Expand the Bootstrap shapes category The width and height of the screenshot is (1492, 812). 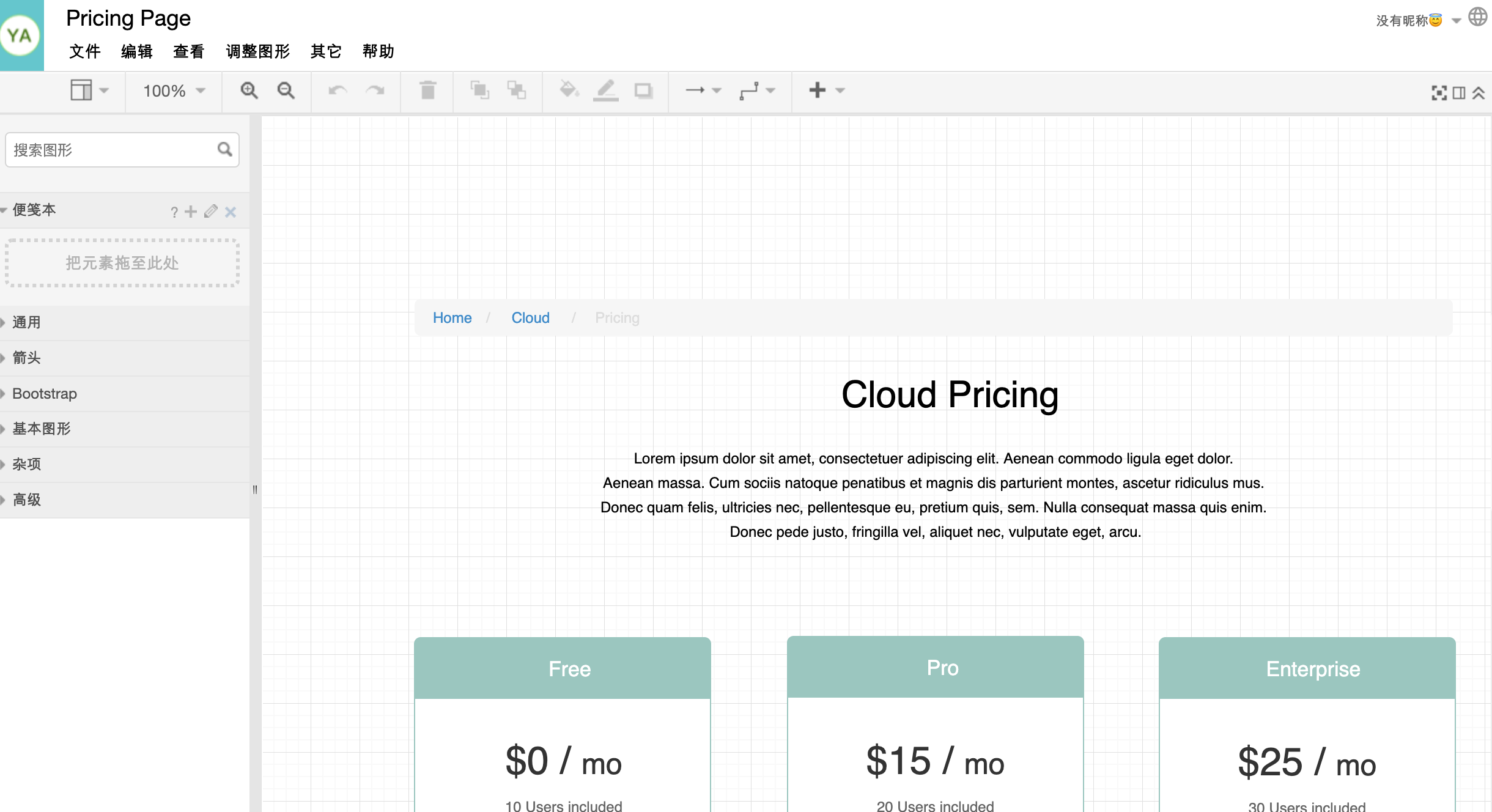(x=44, y=393)
